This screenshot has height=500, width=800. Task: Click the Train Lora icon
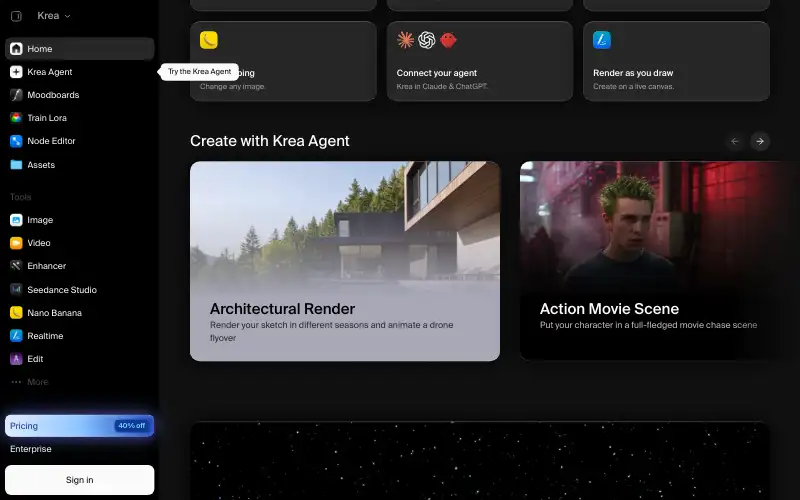pyautogui.click(x=16, y=118)
